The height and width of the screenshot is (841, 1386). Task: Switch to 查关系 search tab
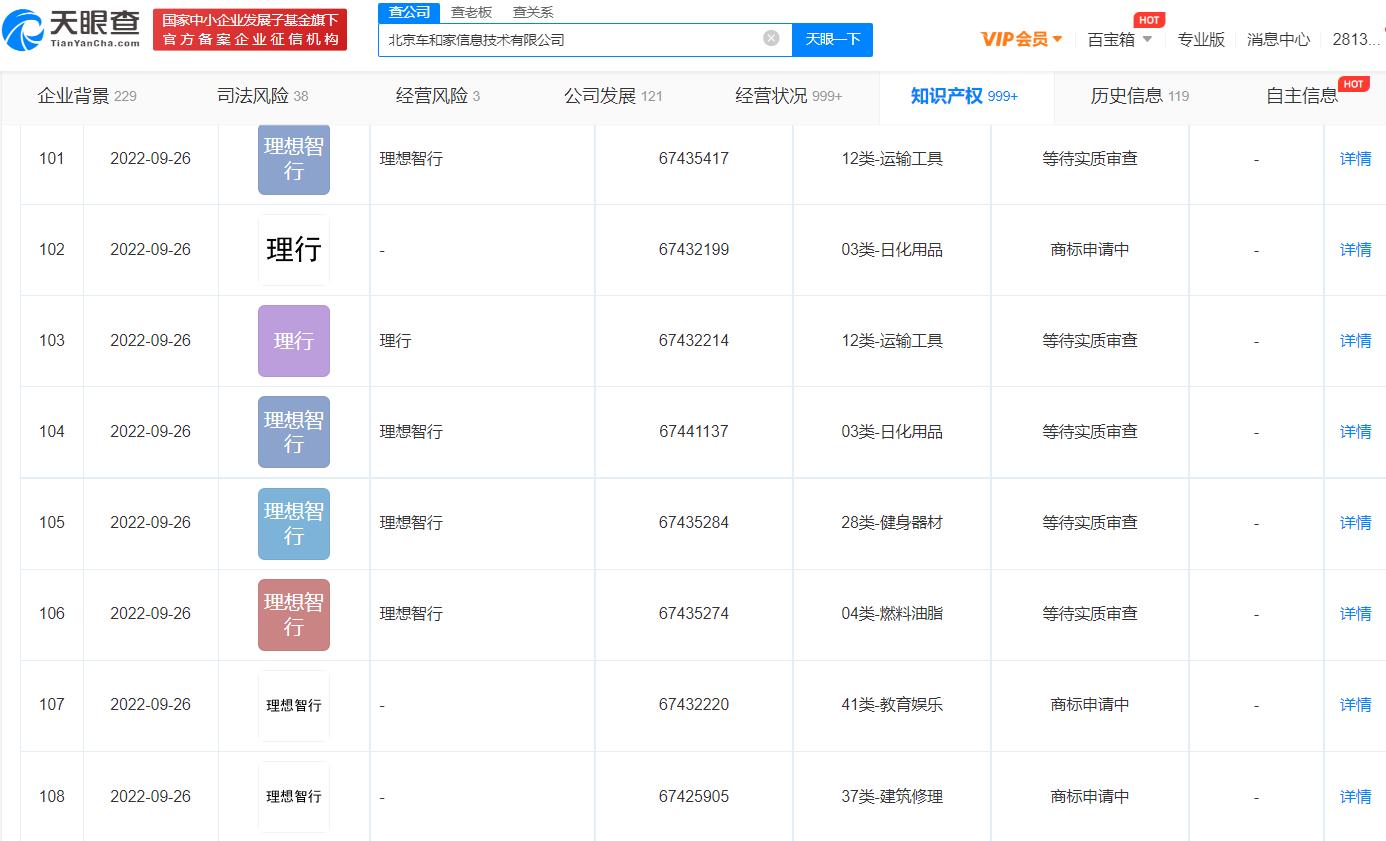point(533,12)
